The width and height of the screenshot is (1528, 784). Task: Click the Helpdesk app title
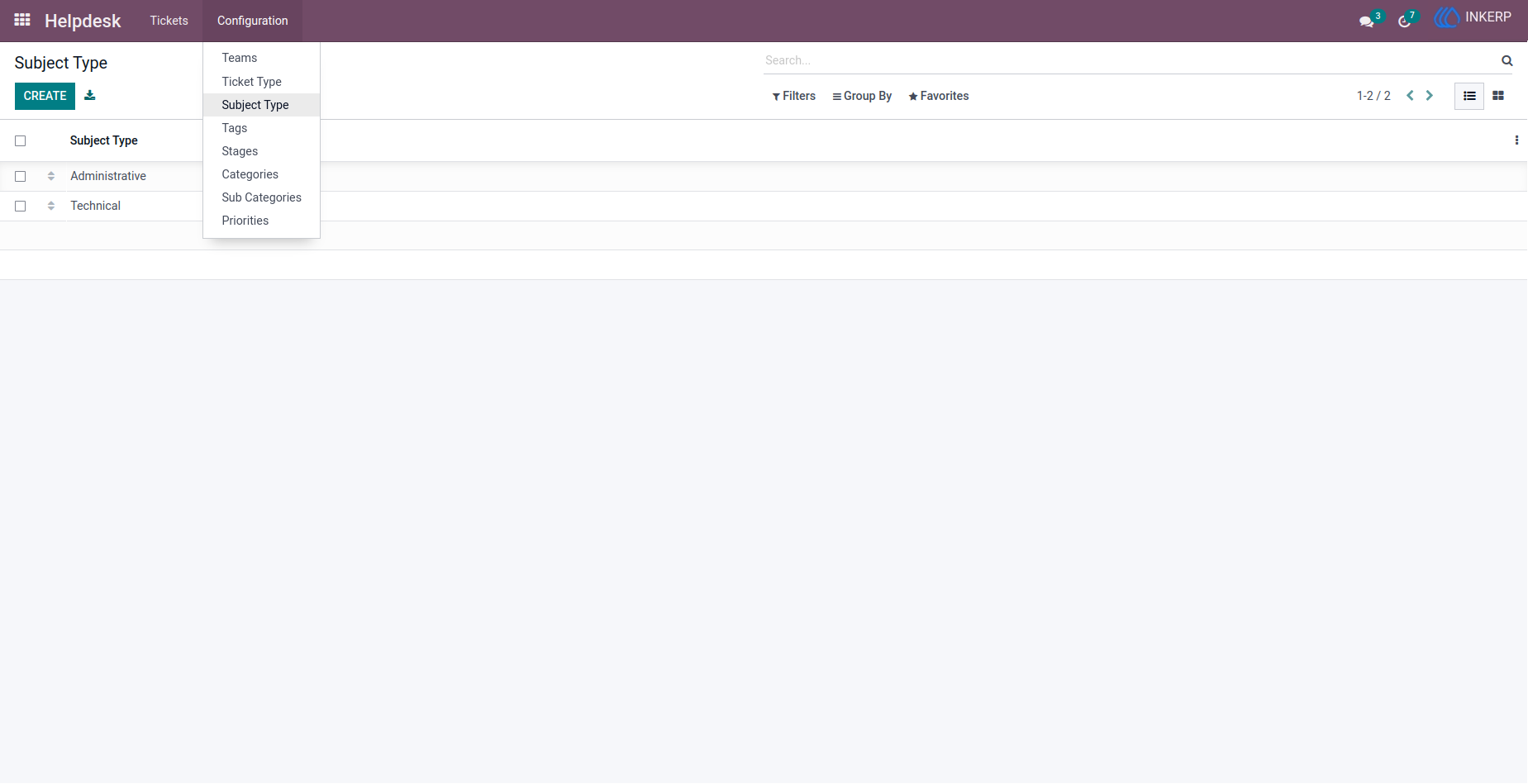83,21
